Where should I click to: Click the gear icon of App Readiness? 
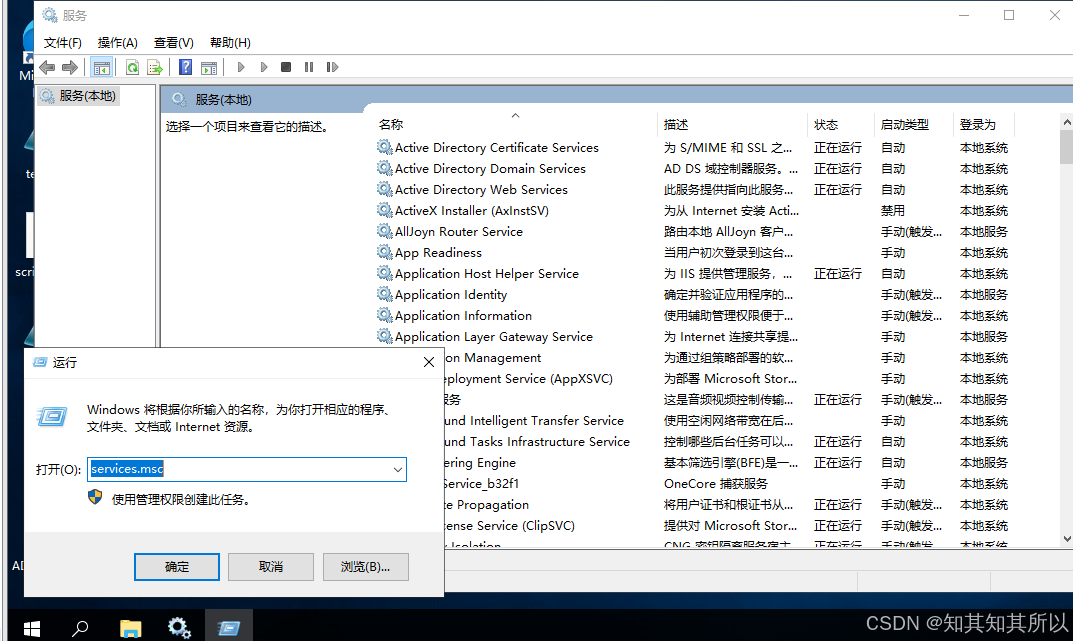point(385,252)
